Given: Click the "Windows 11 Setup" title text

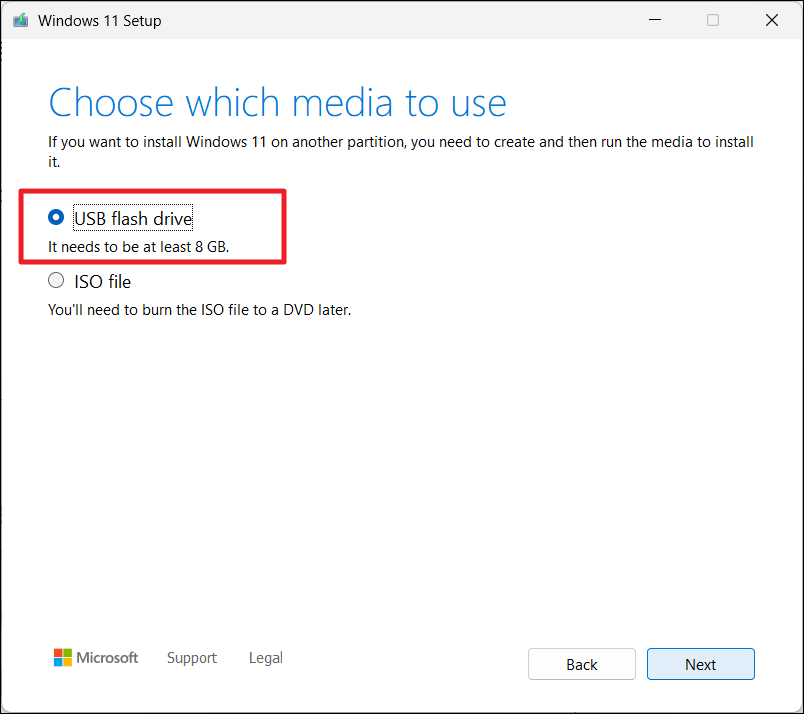Looking at the screenshot, I should tap(99, 21).
